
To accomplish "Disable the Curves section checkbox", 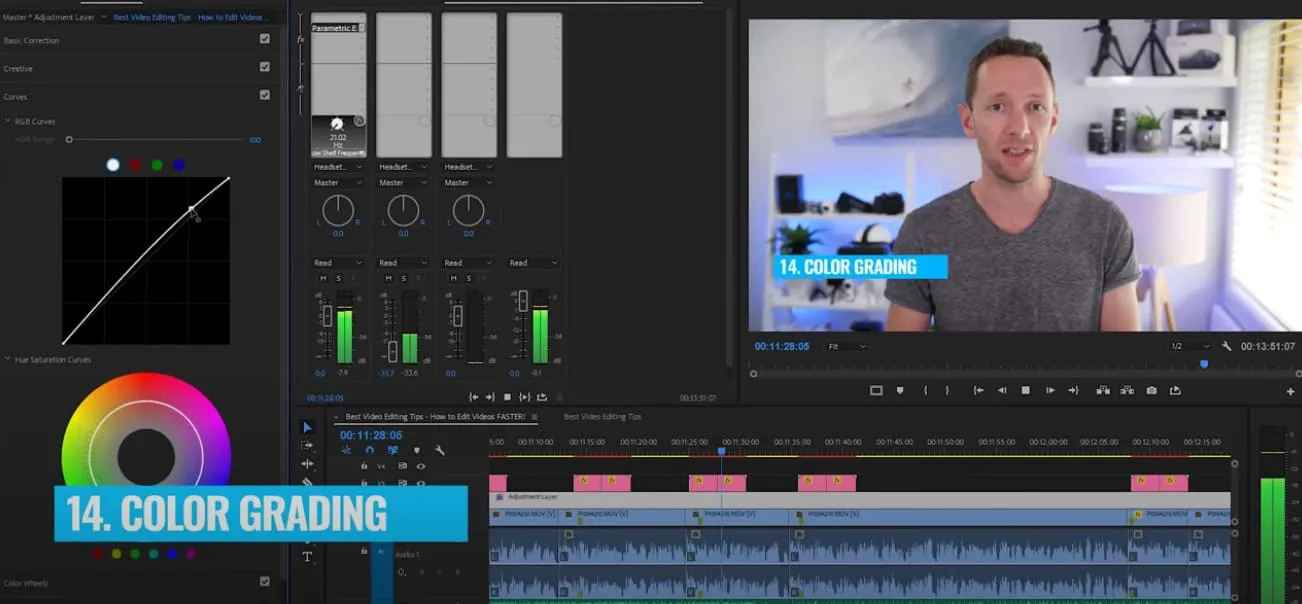I will (264, 95).
